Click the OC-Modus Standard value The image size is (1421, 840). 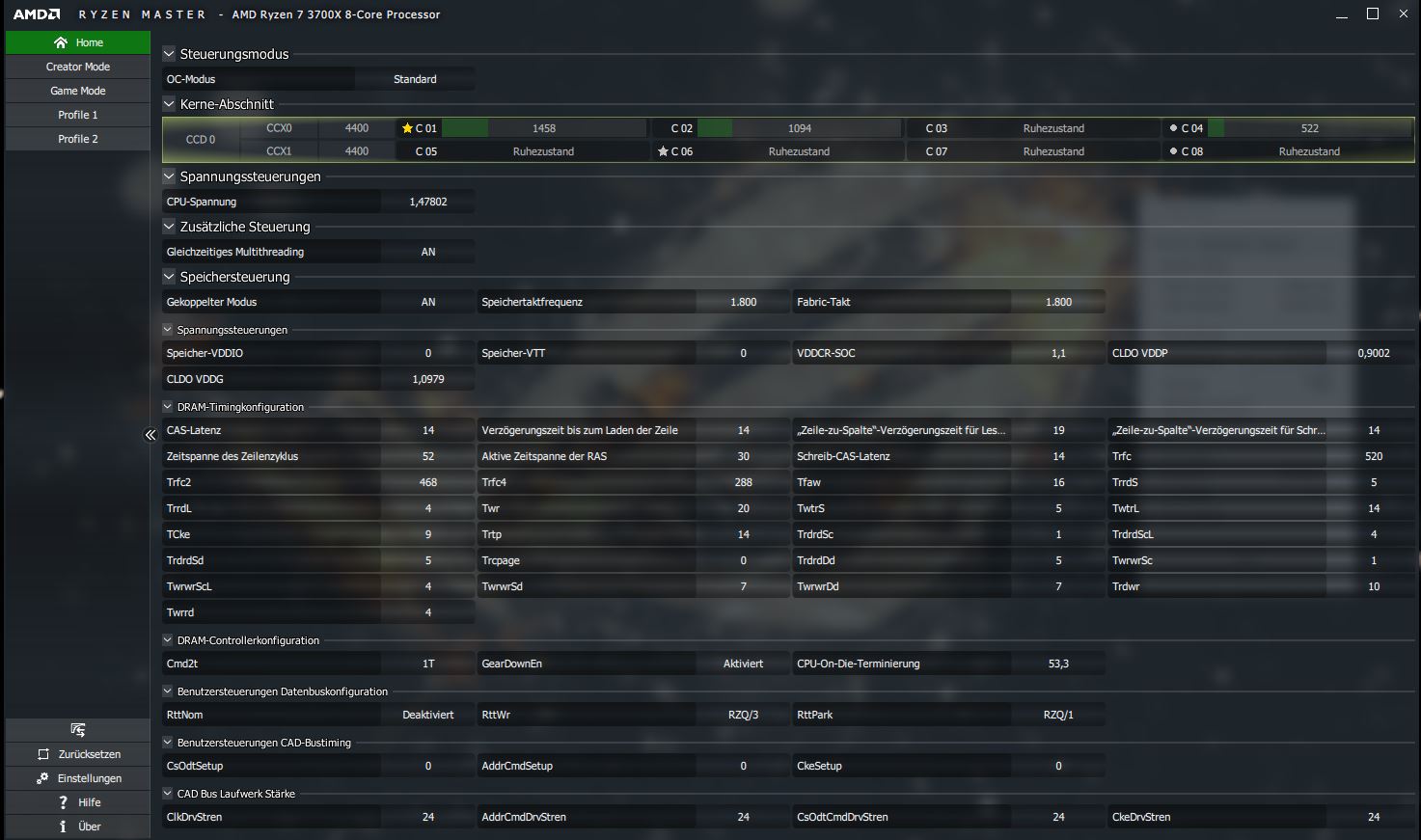coord(415,79)
